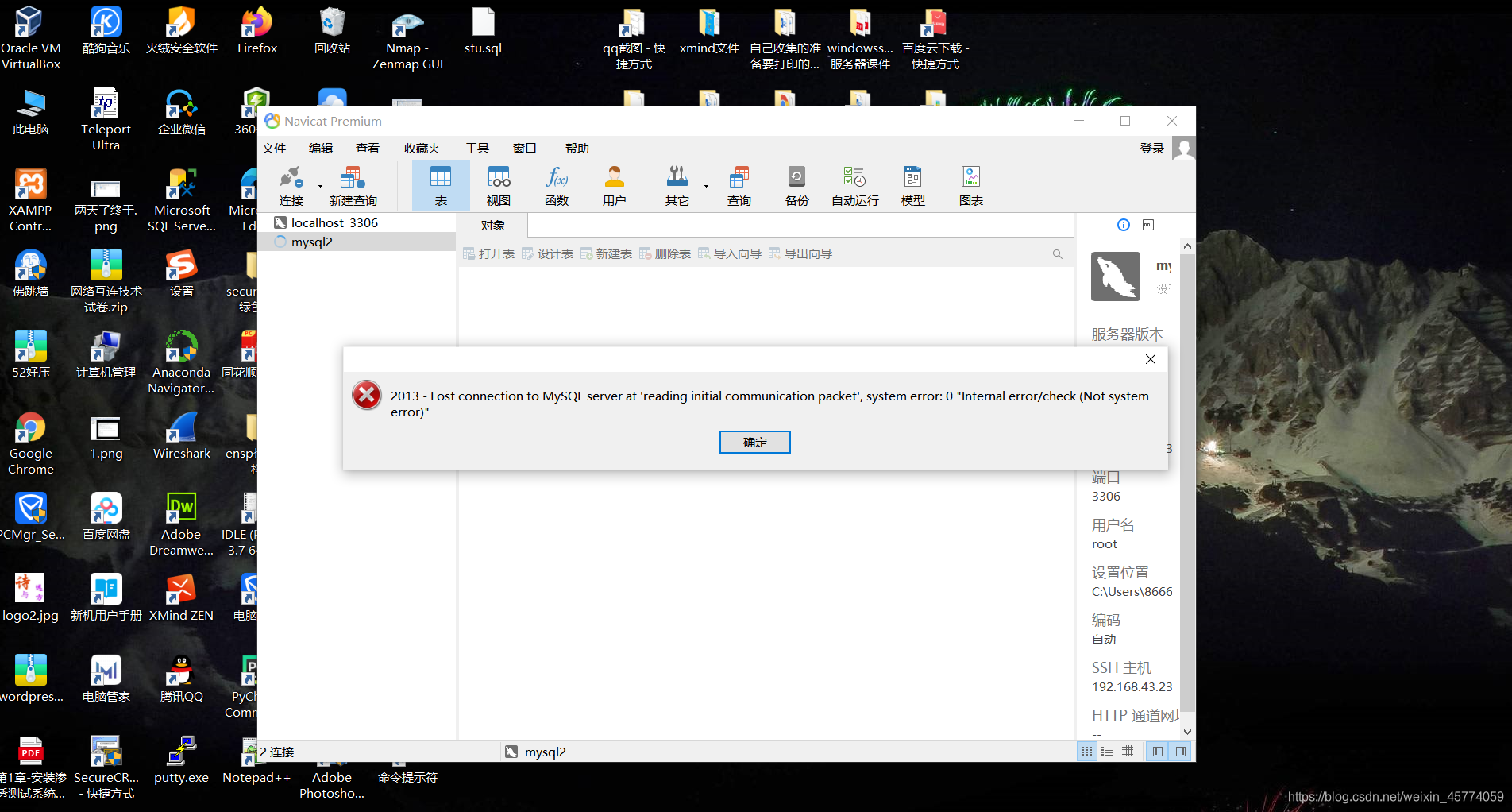Click 新建表 (New Table)
Image resolution: width=1512 pixels, height=812 pixels.
(x=606, y=253)
